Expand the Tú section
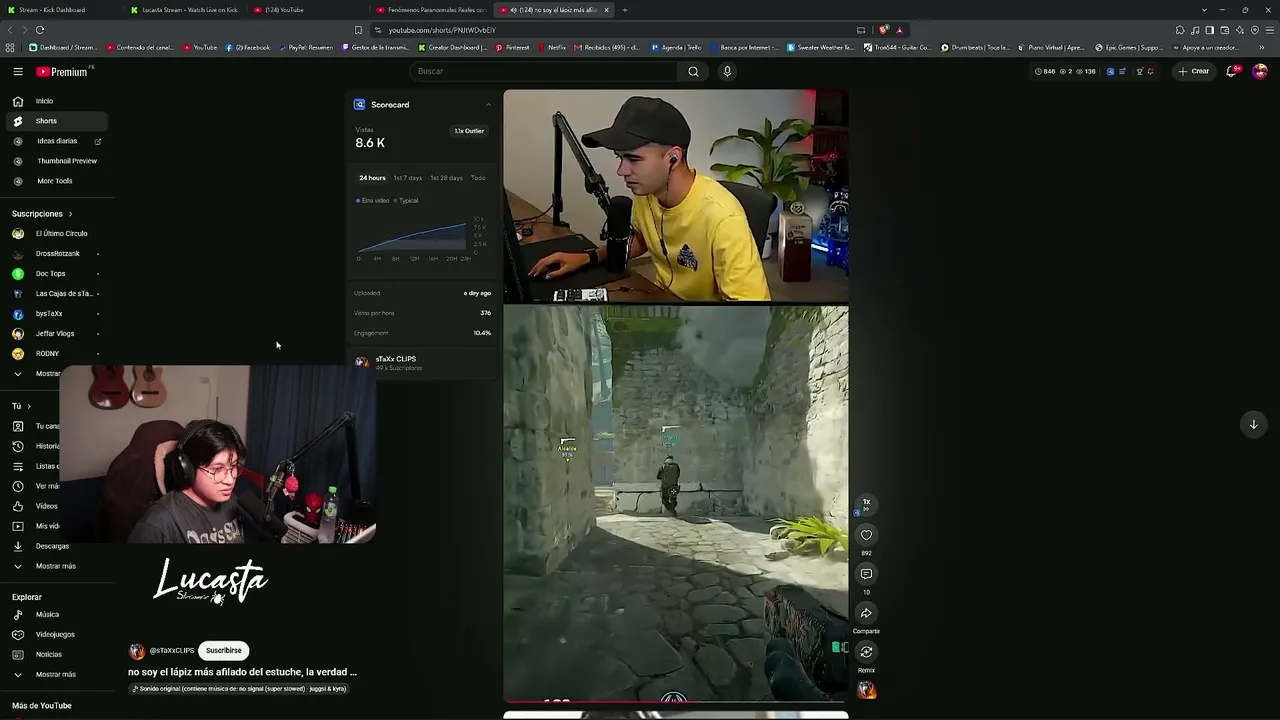 (21, 406)
